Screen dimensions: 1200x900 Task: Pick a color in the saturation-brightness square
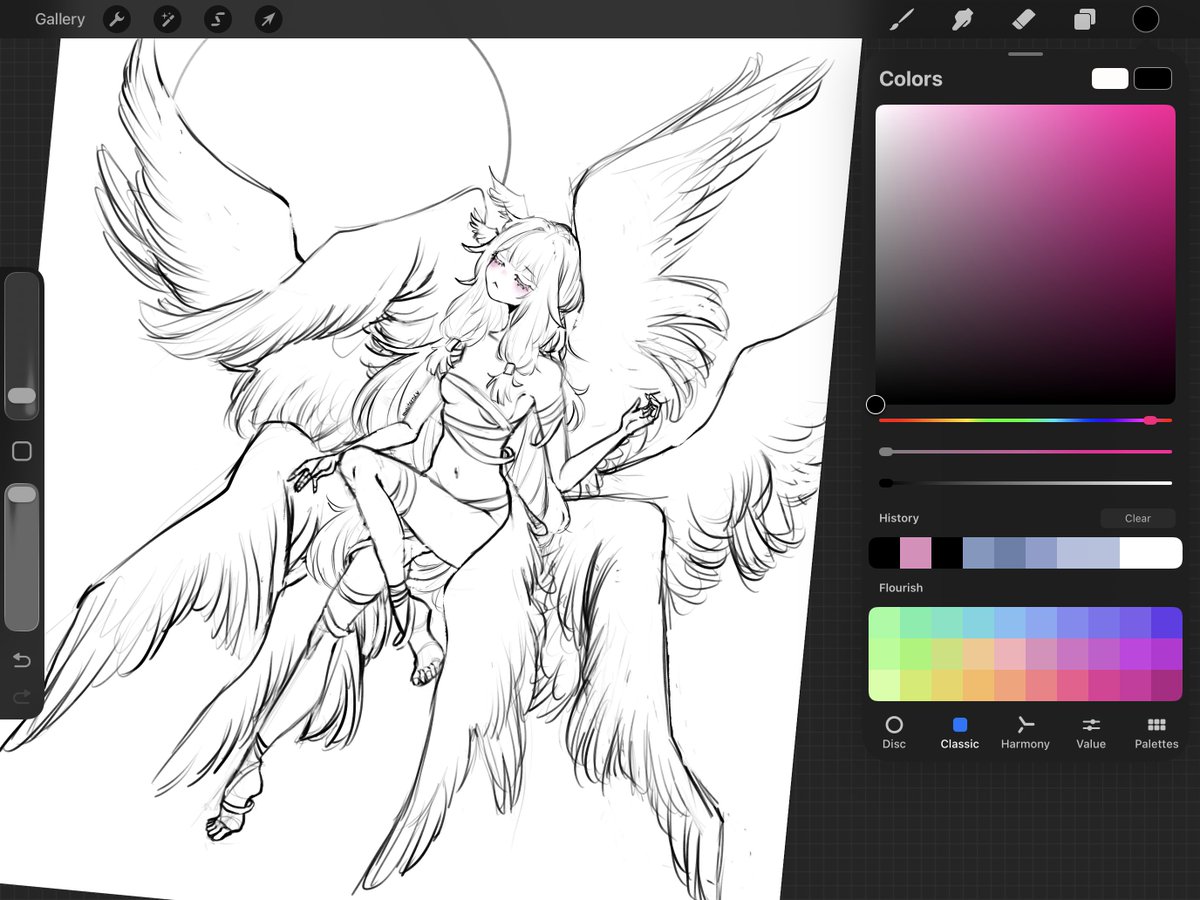(1025, 254)
